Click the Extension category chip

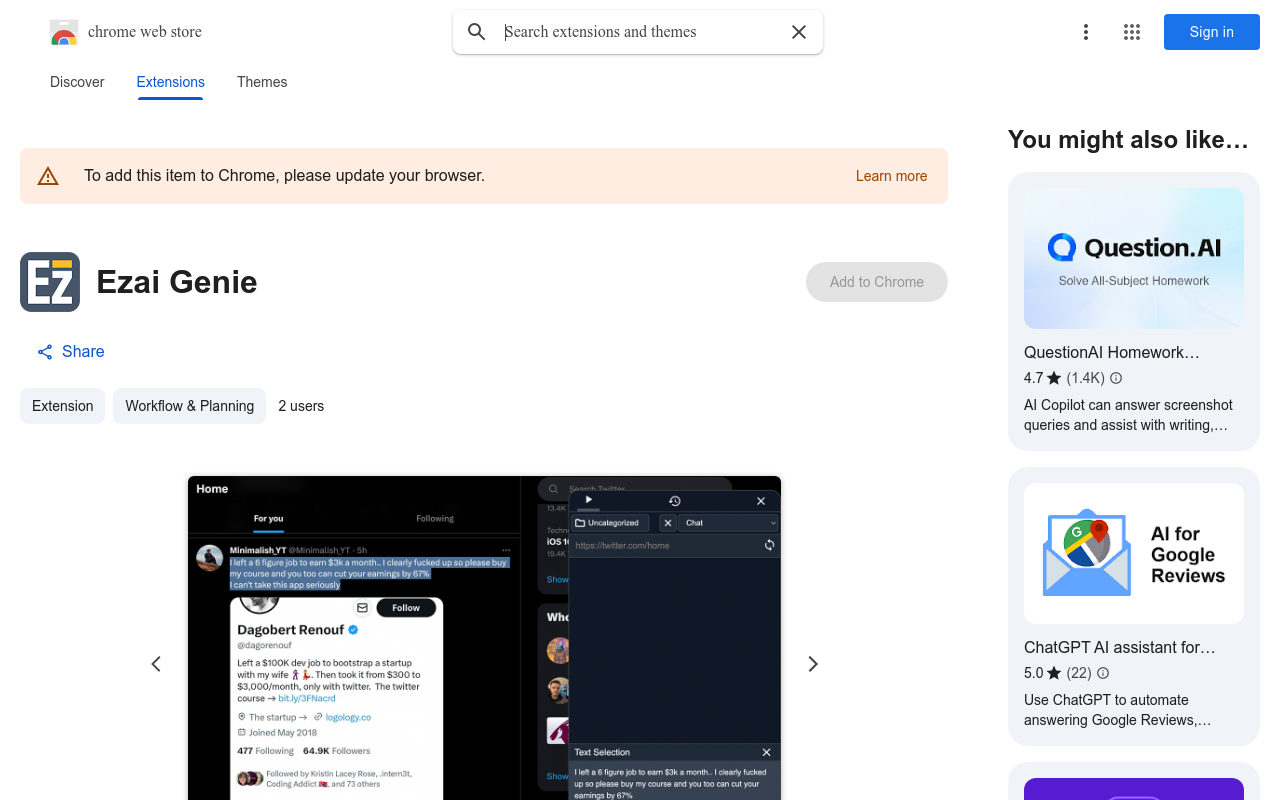coord(62,406)
